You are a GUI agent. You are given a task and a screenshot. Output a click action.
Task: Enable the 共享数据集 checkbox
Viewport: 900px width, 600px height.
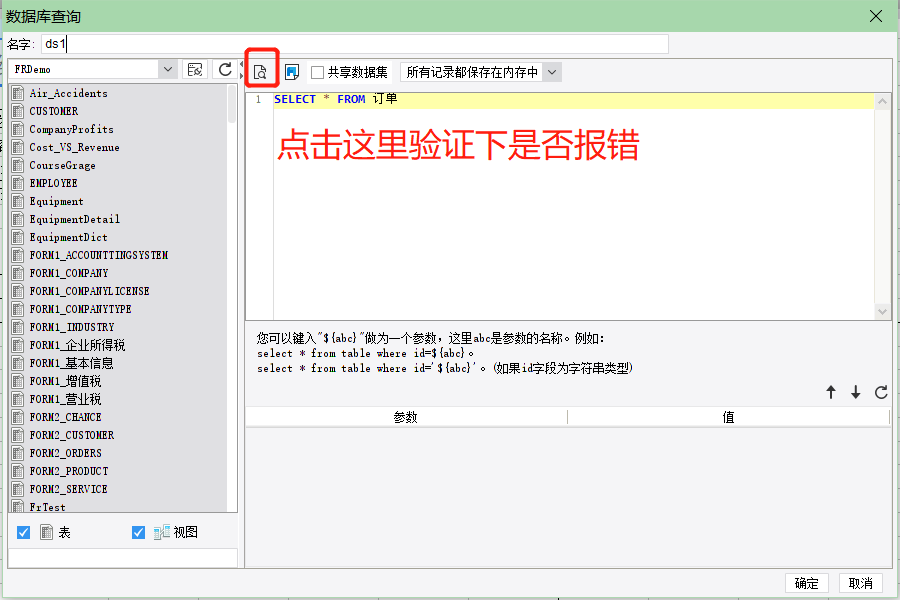(x=317, y=72)
